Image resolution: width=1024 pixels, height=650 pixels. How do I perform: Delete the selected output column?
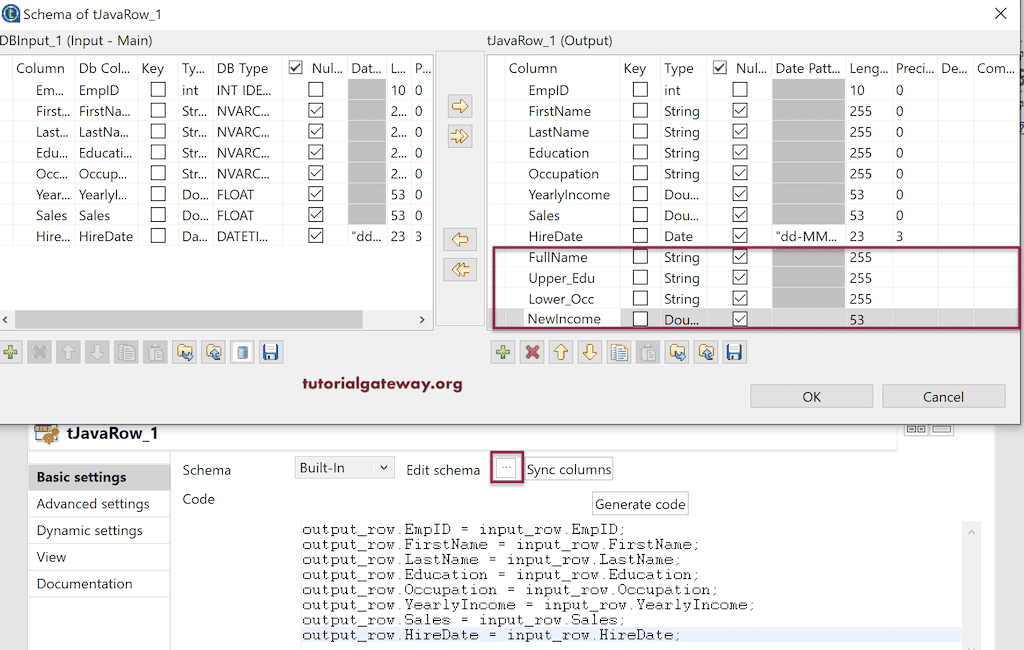531,351
